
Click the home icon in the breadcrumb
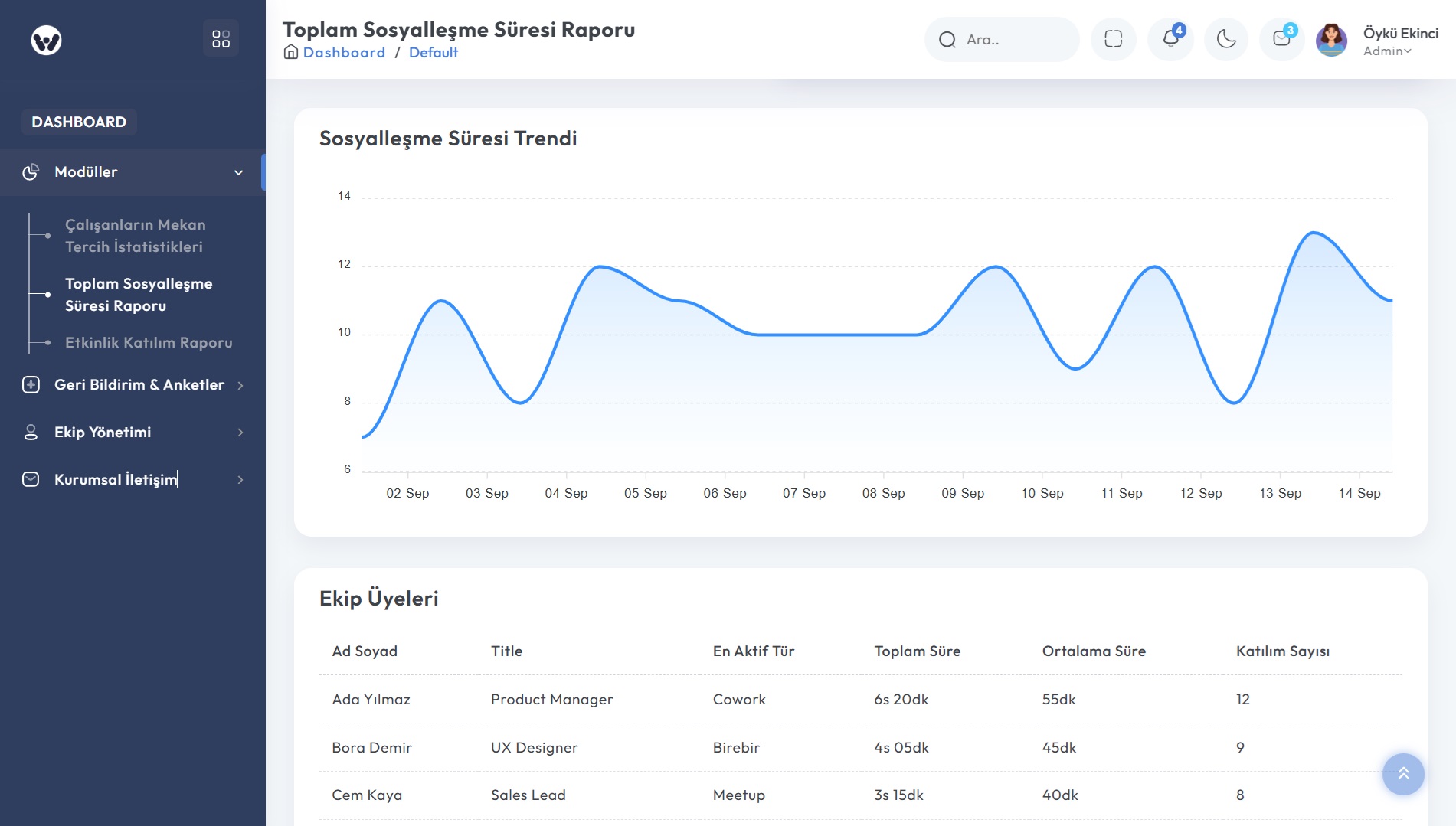291,52
